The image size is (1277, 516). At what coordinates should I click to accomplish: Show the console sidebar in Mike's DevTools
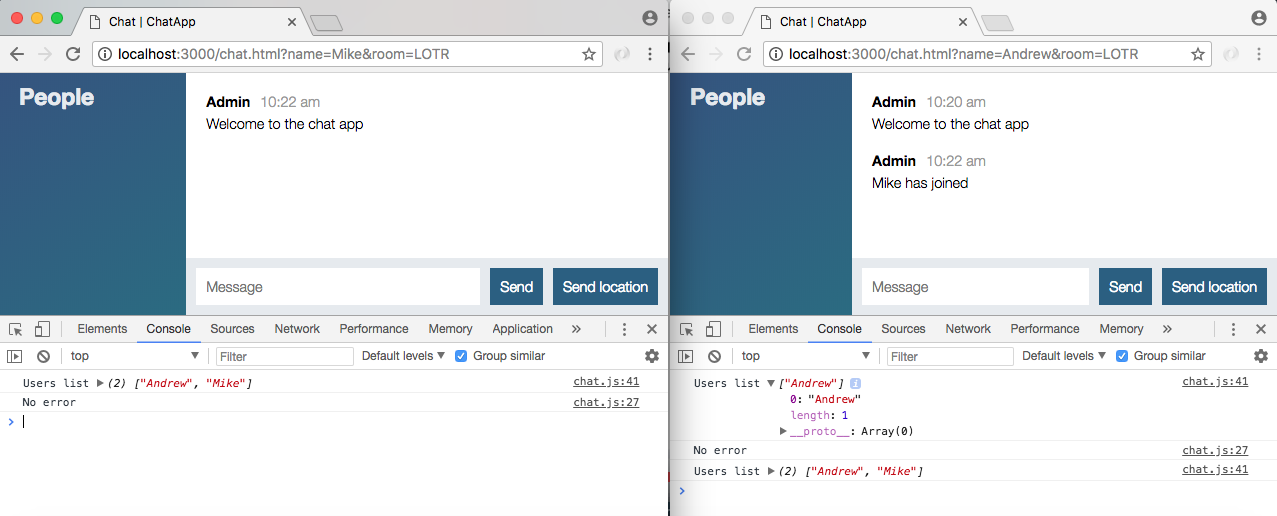pos(15,356)
